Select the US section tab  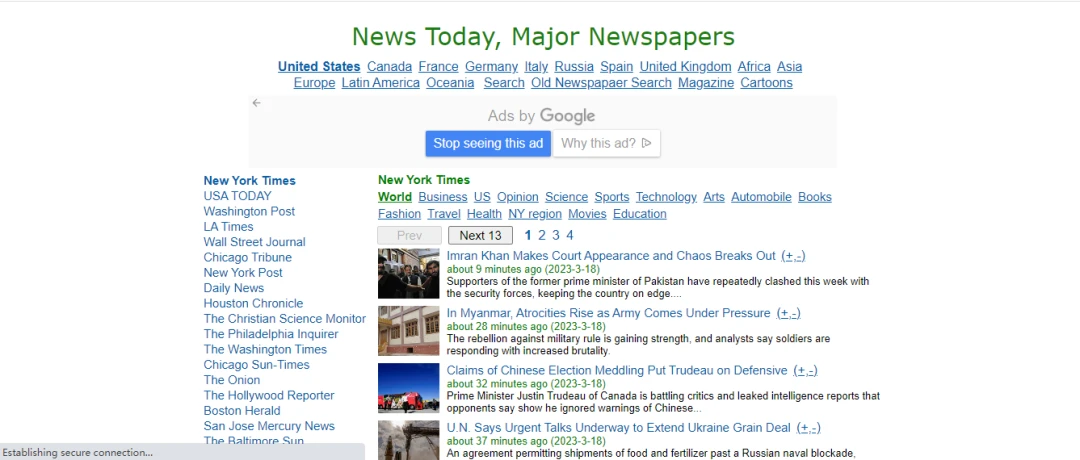(x=482, y=197)
